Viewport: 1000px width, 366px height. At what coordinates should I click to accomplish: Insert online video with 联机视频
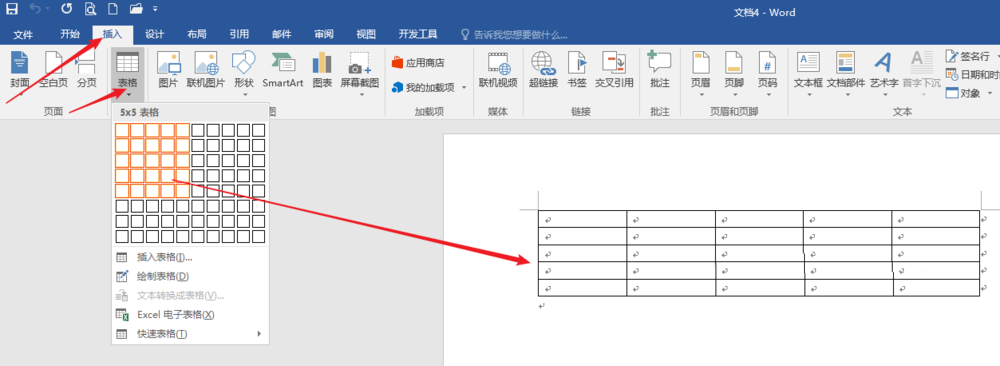[498, 71]
